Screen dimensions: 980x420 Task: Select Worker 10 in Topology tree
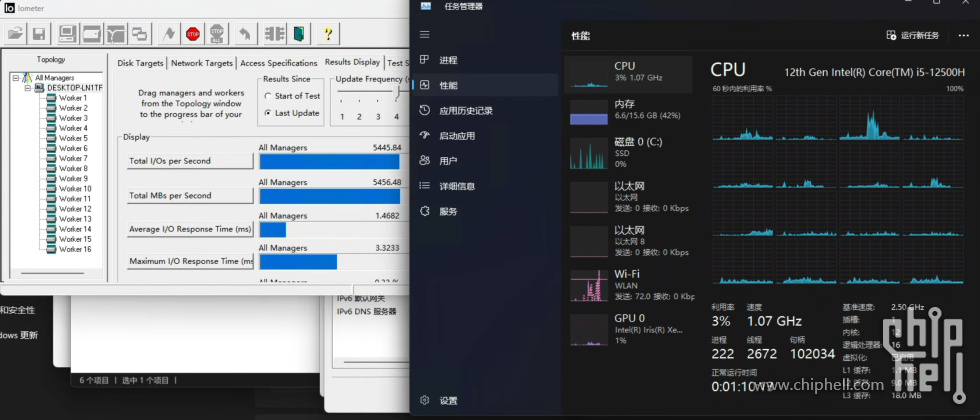[75, 189]
